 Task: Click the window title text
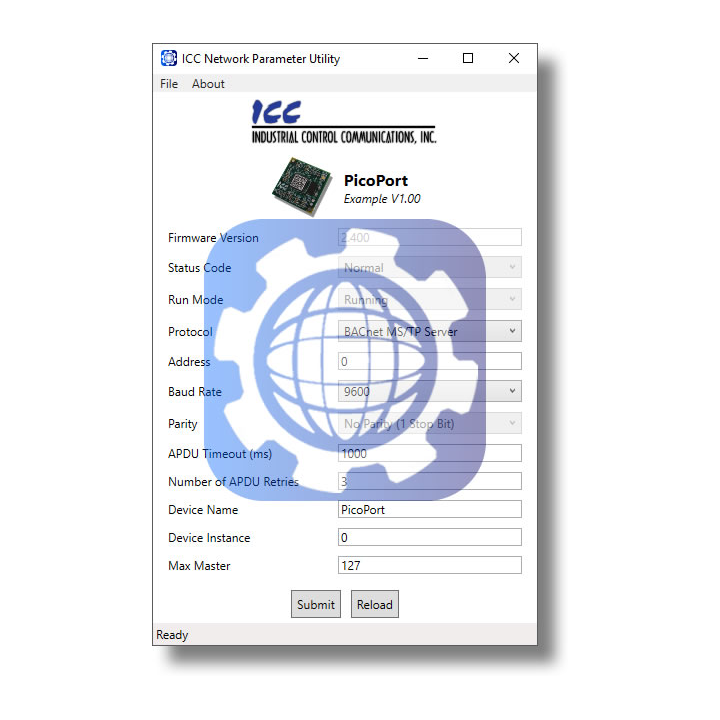pos(261,59)
